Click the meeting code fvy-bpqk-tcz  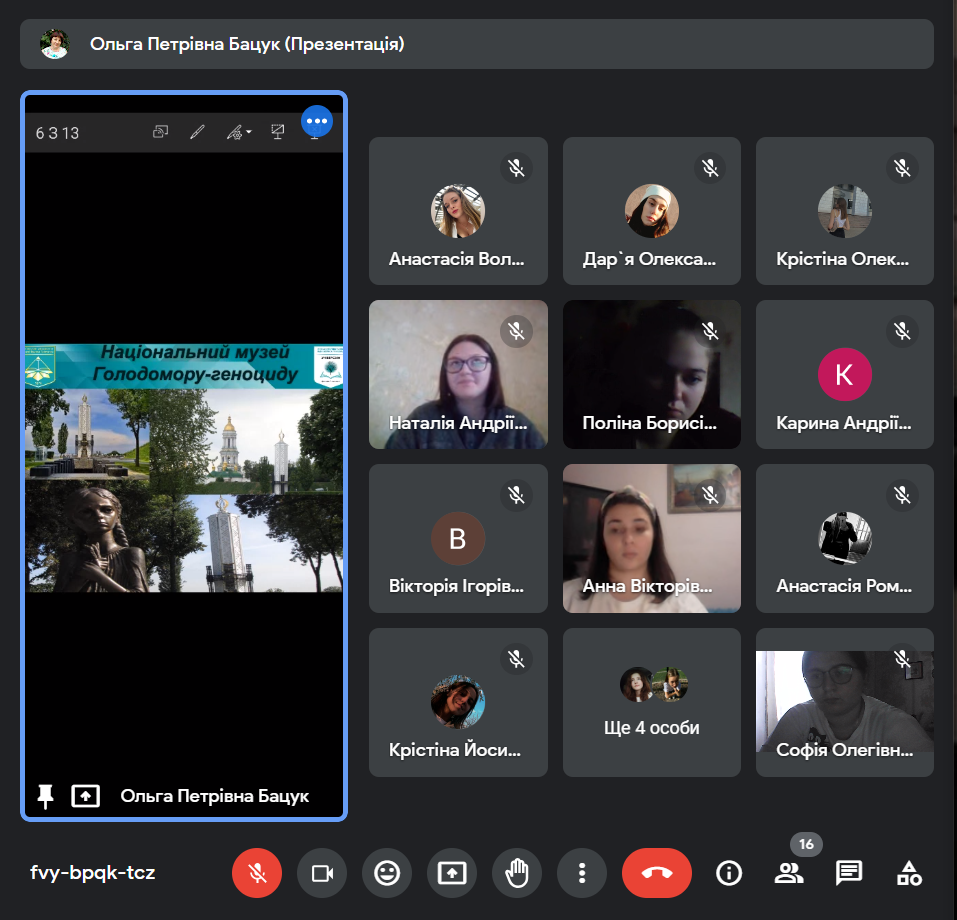(x=92, y=873)
